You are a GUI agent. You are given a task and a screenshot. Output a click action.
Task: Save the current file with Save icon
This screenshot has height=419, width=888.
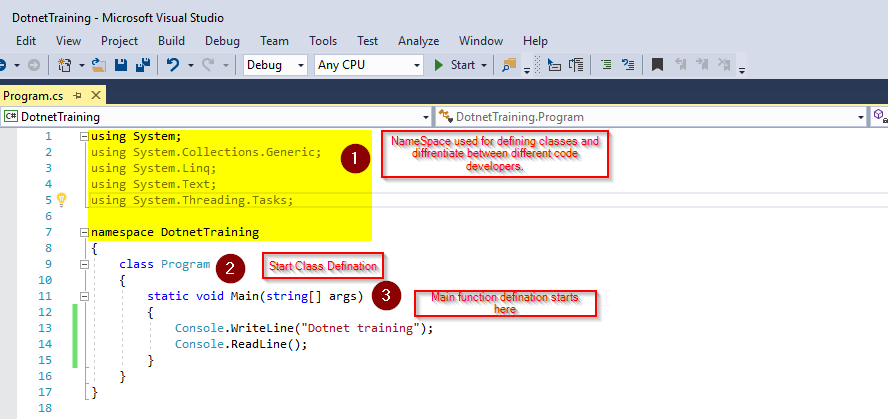tap(121, 65)
